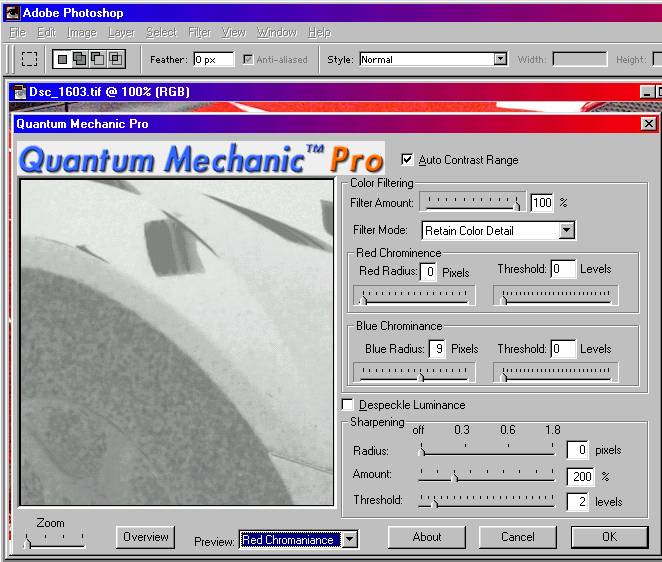Image resolution: width=662 pixels, height=562 pixels.
Task: Click the Blue Radius slider
Action: [414, 373]
